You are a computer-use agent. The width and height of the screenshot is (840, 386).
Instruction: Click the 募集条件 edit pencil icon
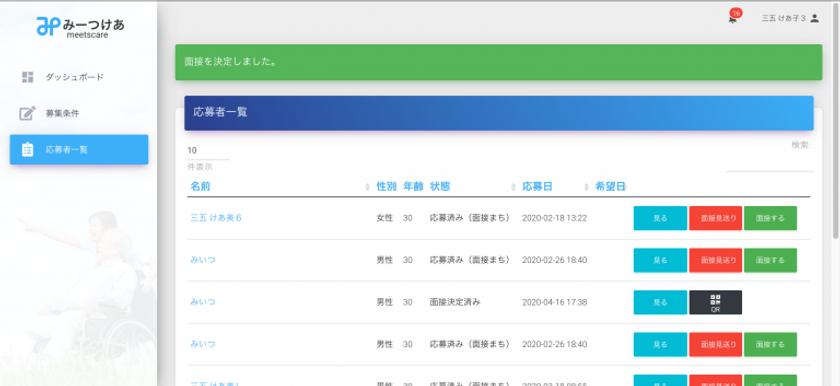[27, 113]
